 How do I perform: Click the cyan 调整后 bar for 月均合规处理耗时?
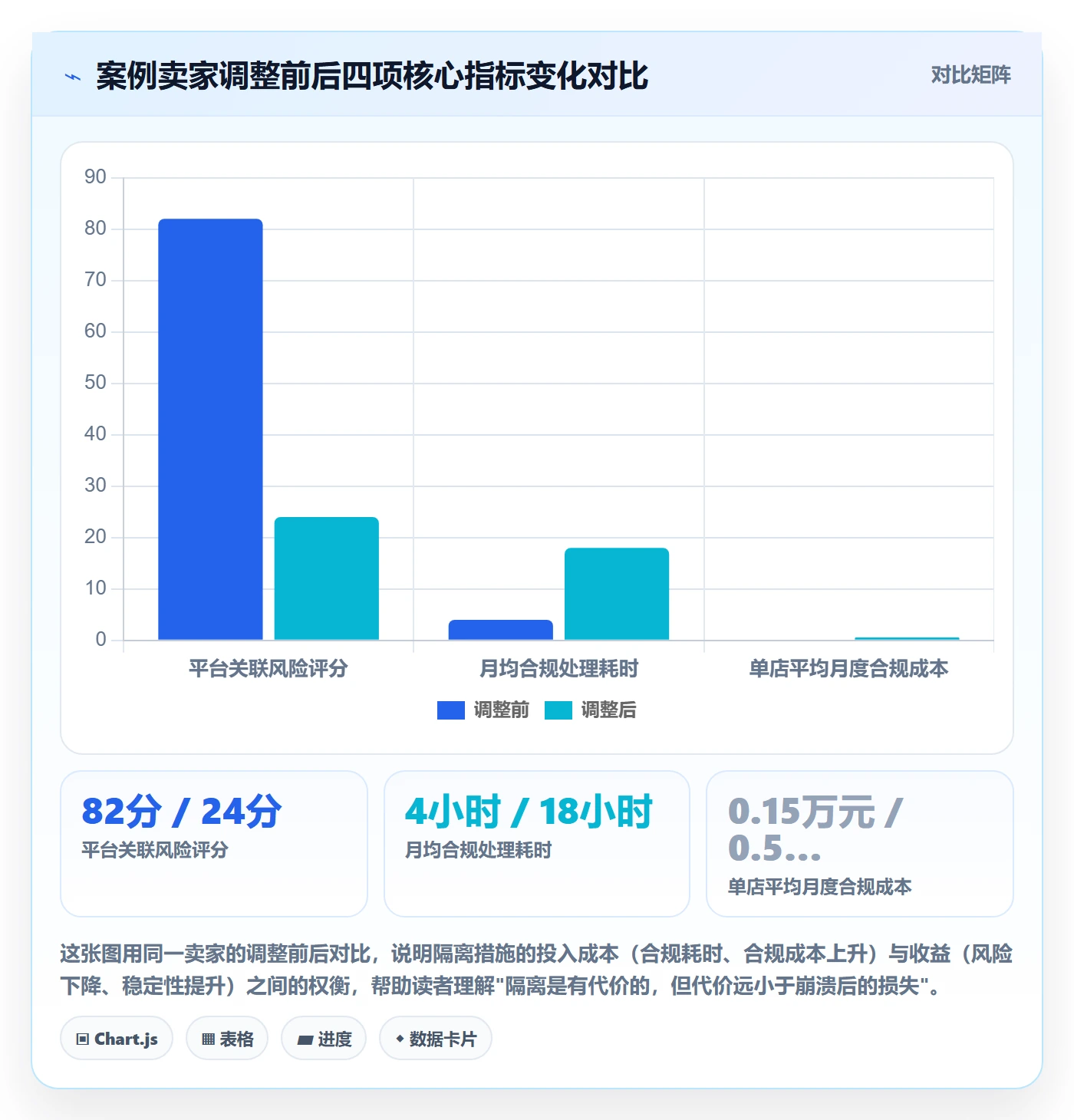click(x=617, y=594)
